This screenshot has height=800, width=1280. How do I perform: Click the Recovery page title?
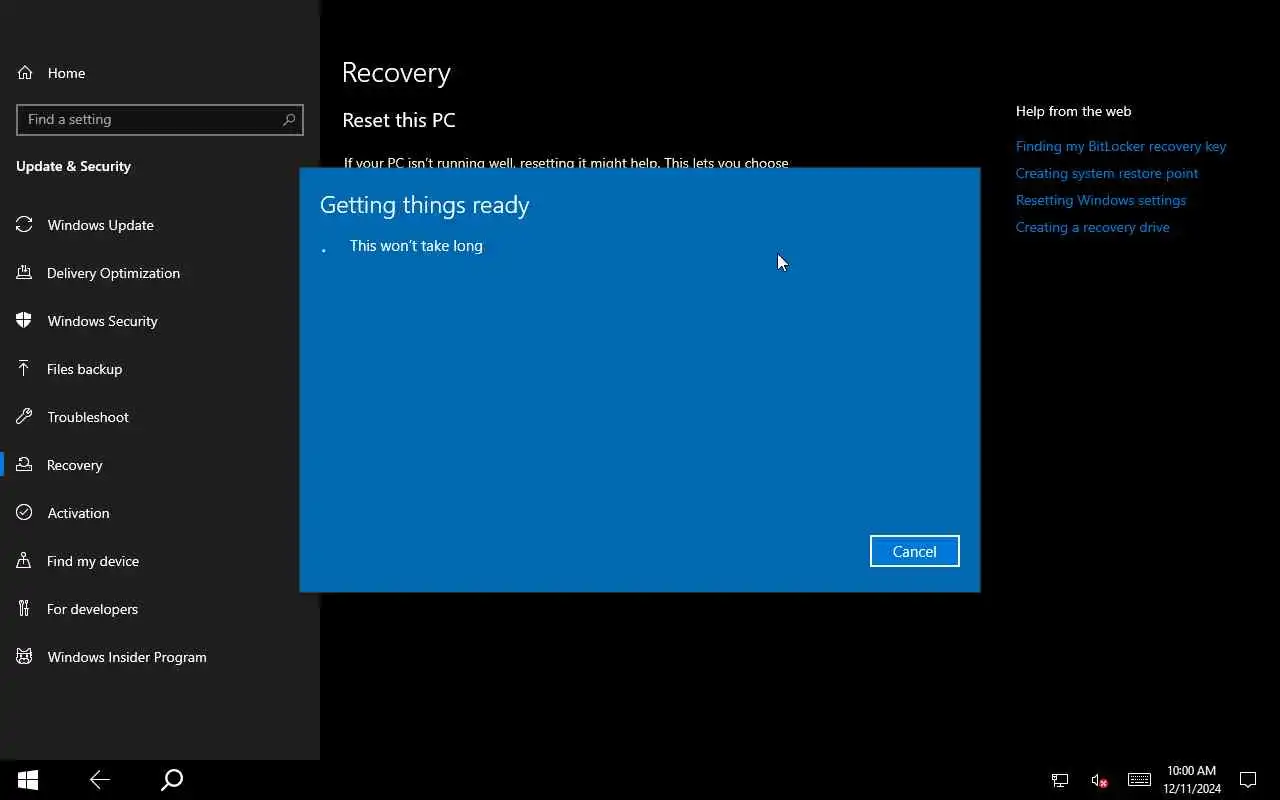(x=396, y=73)
